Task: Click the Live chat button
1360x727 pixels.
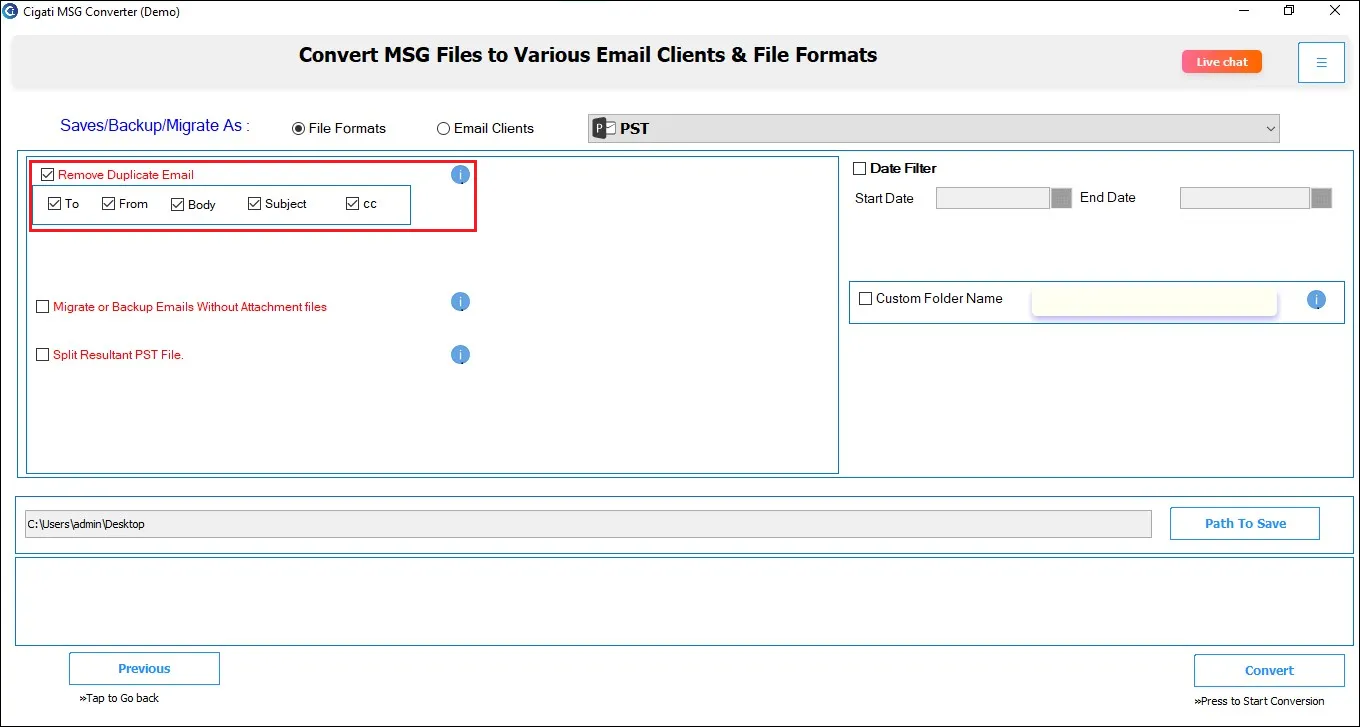Action: click(1222, 62)
